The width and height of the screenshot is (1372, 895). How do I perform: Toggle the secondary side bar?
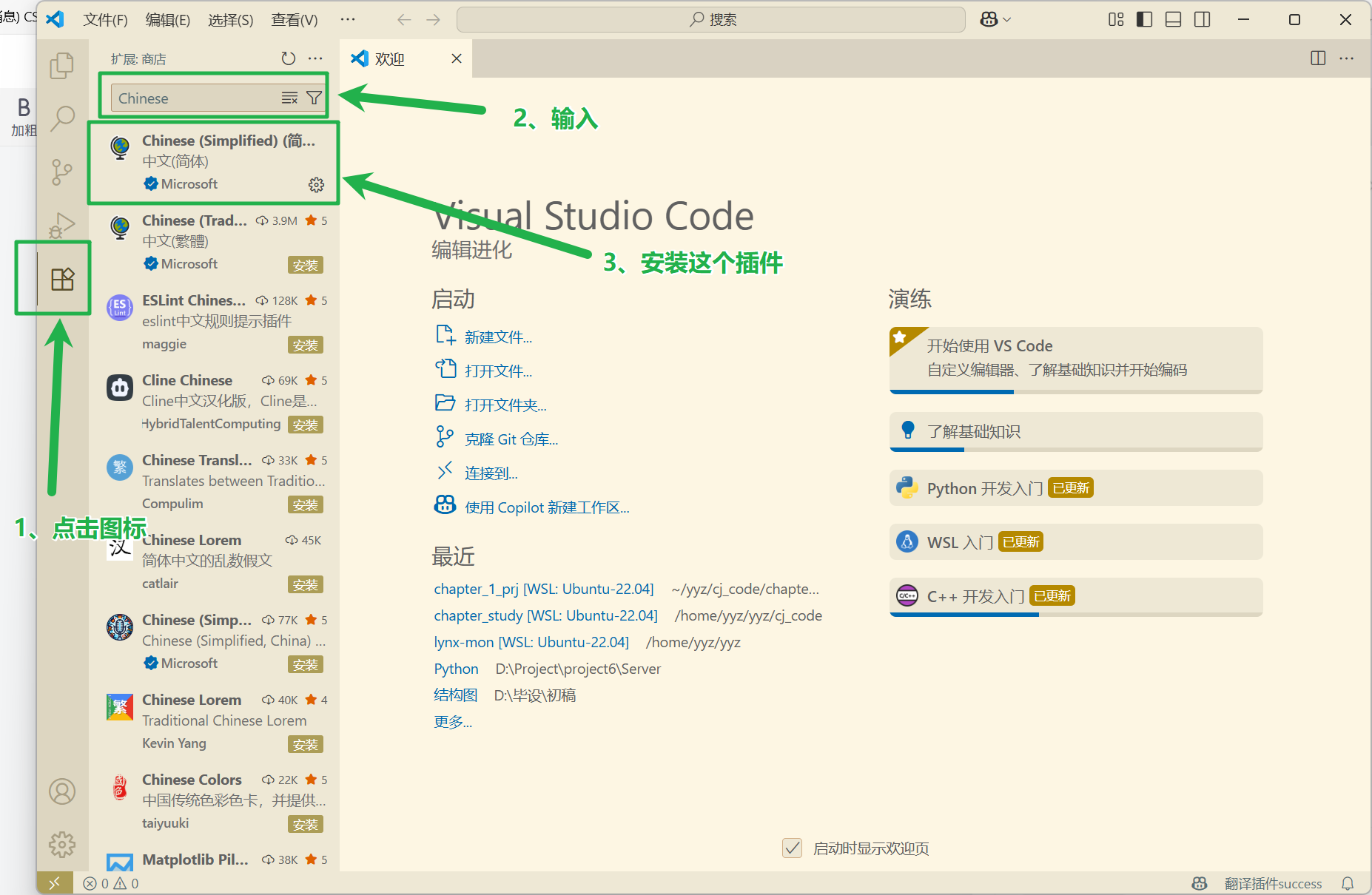click(x=1202, y=20)
